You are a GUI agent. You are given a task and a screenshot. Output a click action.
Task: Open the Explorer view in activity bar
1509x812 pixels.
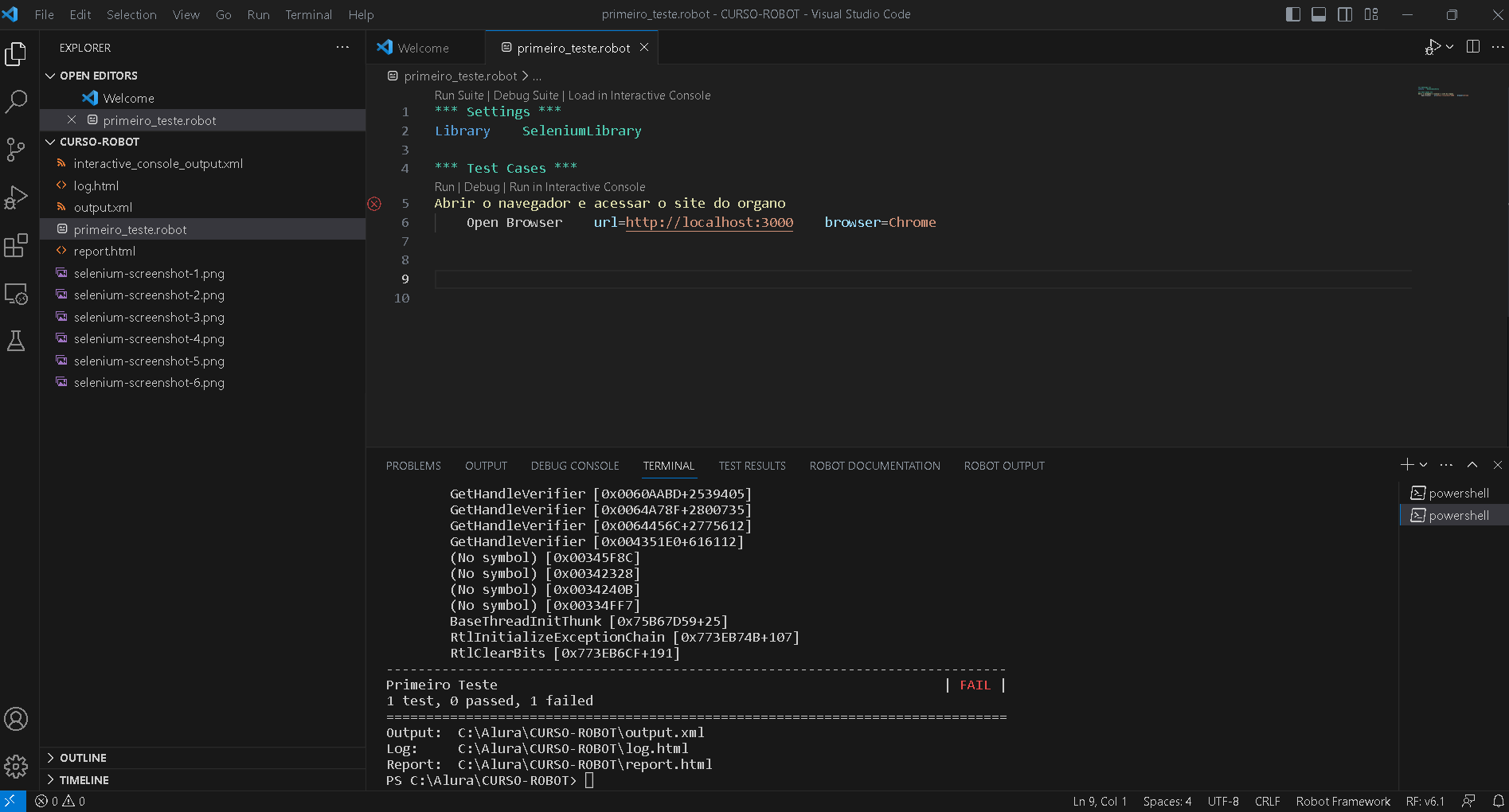[x=16, y=54]
